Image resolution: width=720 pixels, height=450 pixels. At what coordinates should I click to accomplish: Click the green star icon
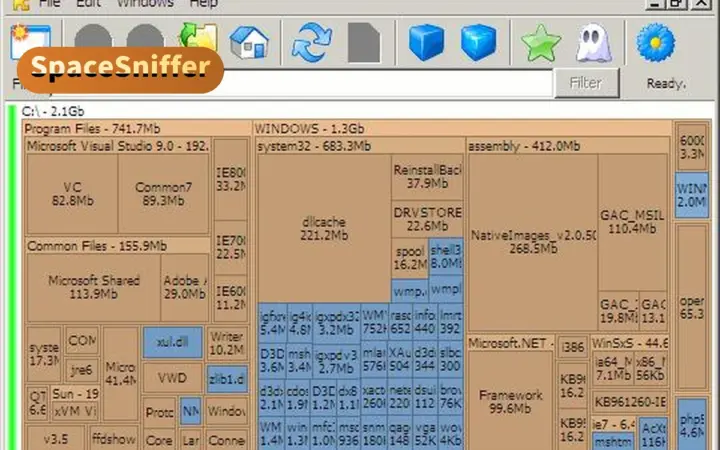pyautogui.click(x=540, y=43)
